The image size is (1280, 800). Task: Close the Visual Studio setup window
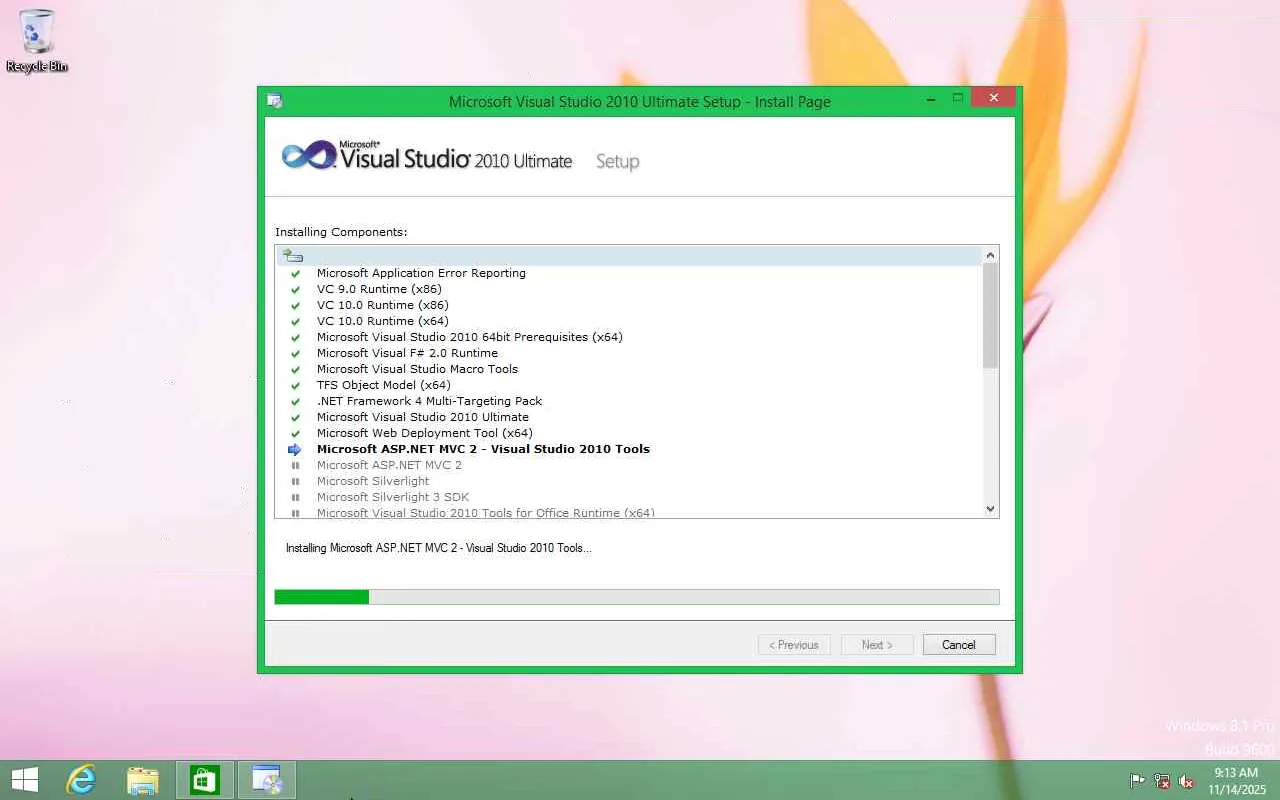tap(993, 98)
